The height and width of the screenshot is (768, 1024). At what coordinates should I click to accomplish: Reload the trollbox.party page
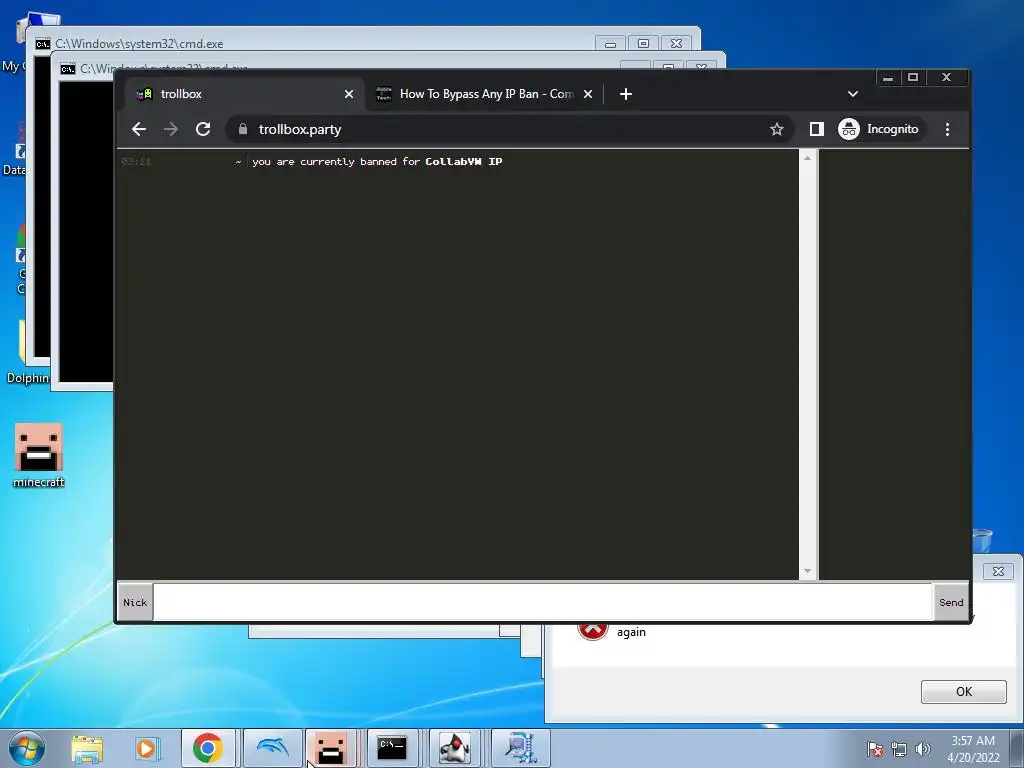click(x=203, y=129)
